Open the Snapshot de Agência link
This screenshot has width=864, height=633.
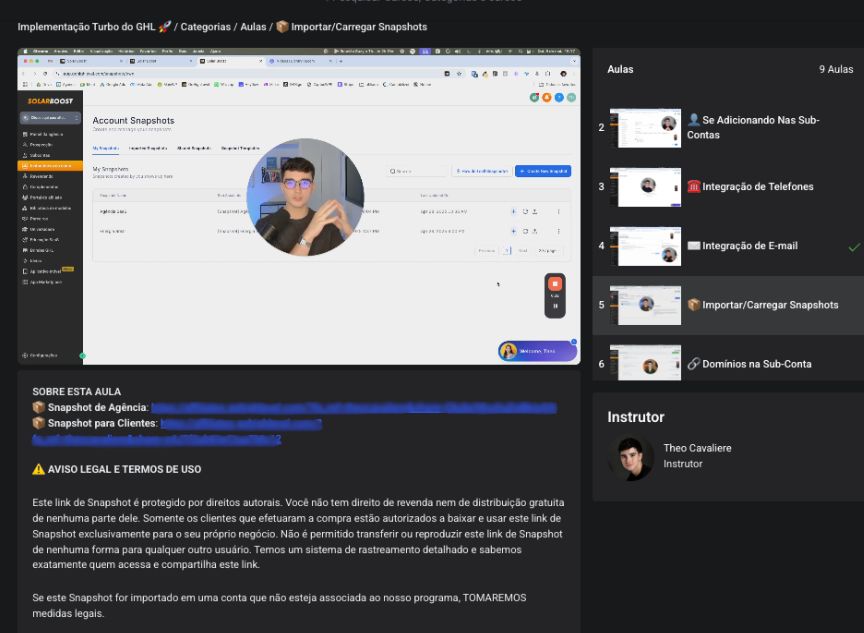(354, 408)
